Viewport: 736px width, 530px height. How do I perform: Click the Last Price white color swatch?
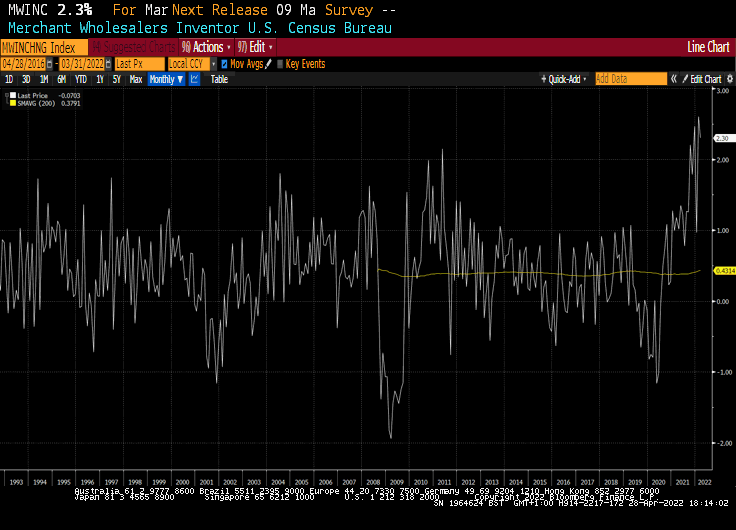coord(13,95)
